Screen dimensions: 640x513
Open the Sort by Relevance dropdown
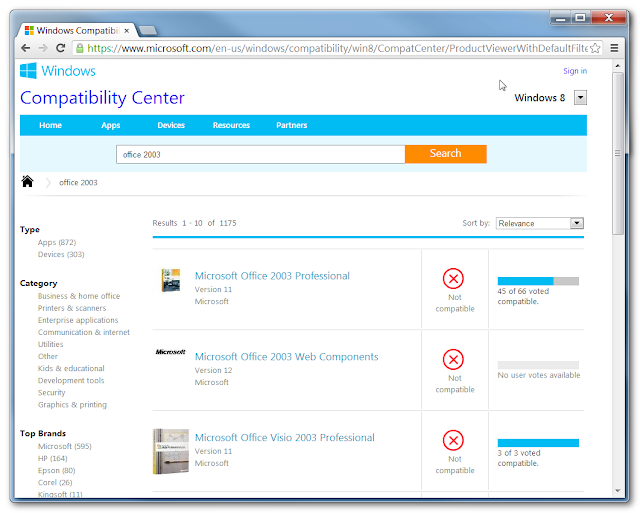click(x=540, y=223)
